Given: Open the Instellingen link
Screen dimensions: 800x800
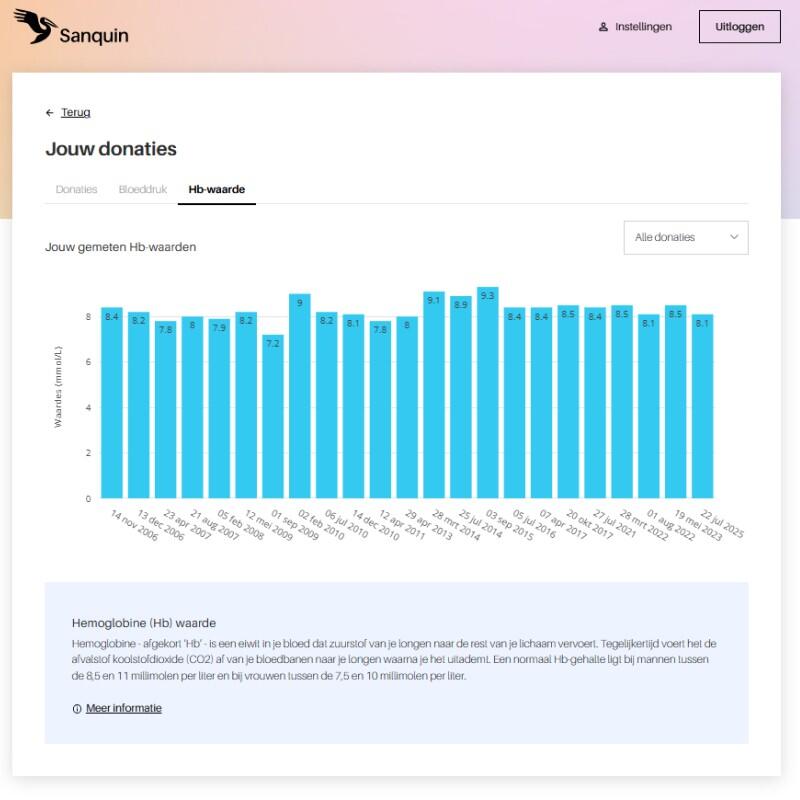Looking at the screenshot, I should tap(643, 27).
